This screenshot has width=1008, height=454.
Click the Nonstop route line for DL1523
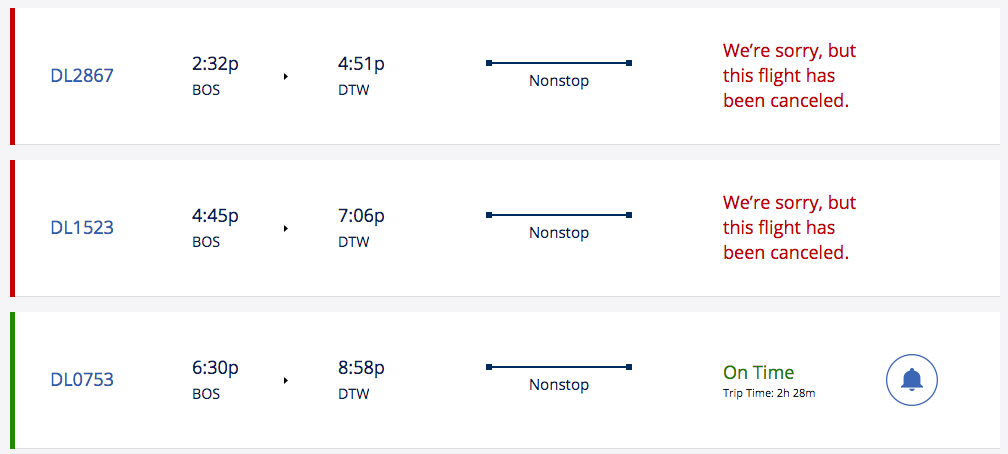559,215
